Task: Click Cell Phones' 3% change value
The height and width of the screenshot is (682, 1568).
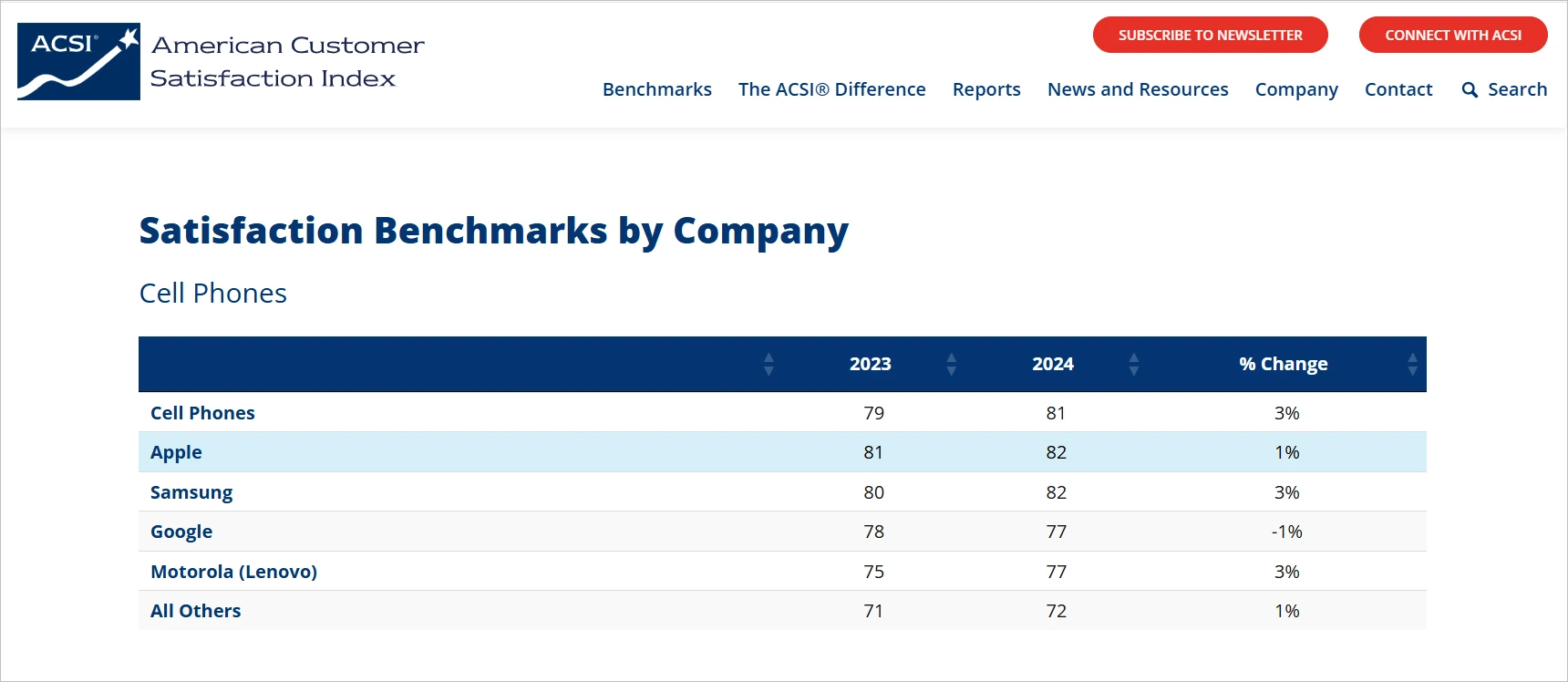Action: coord(1286,413)
